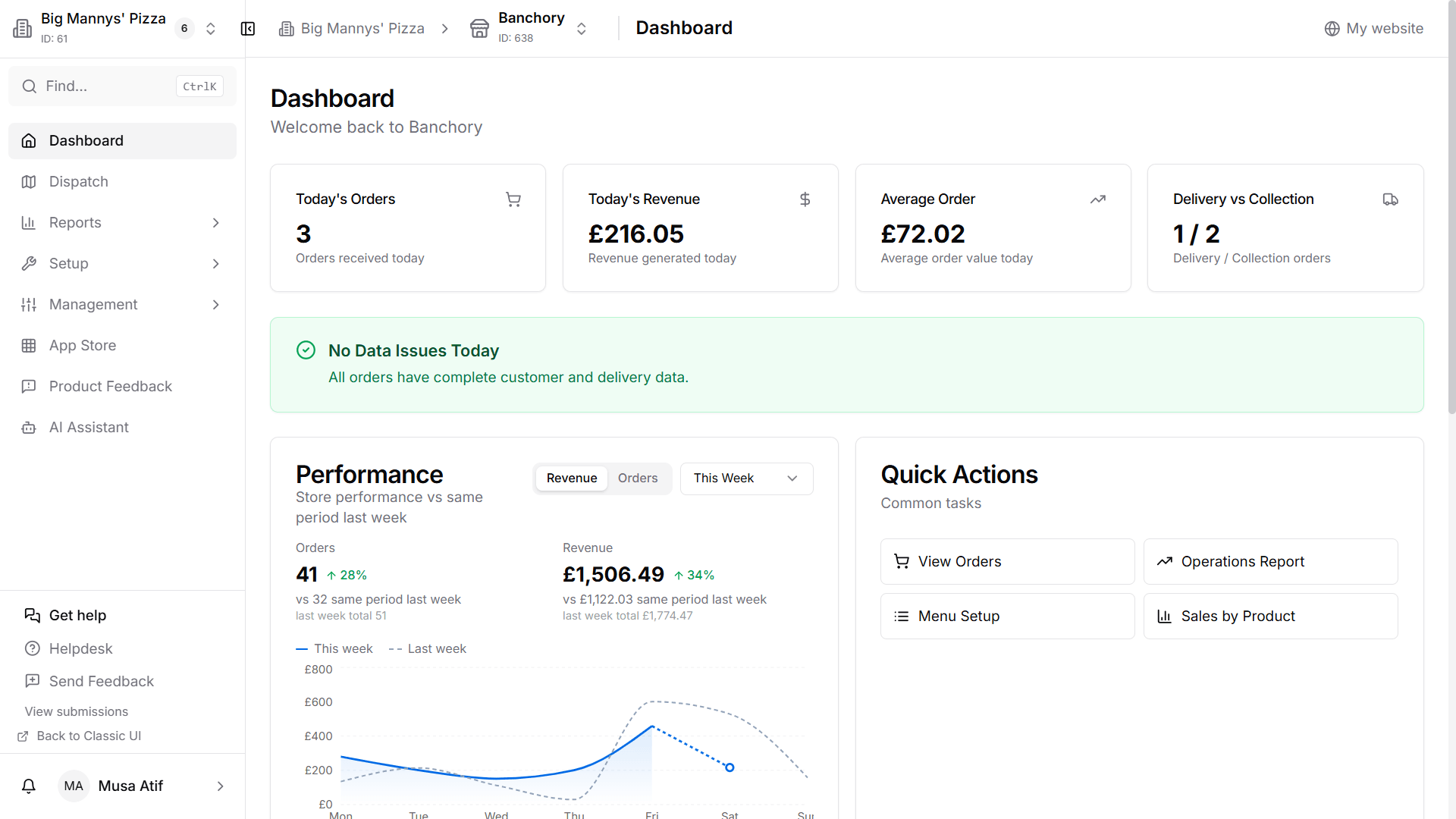This screenshot has width=1456, height=819.
Task: Click the building icon next to Big Mannys' Pizza breadcrumb
Action: 287,29
